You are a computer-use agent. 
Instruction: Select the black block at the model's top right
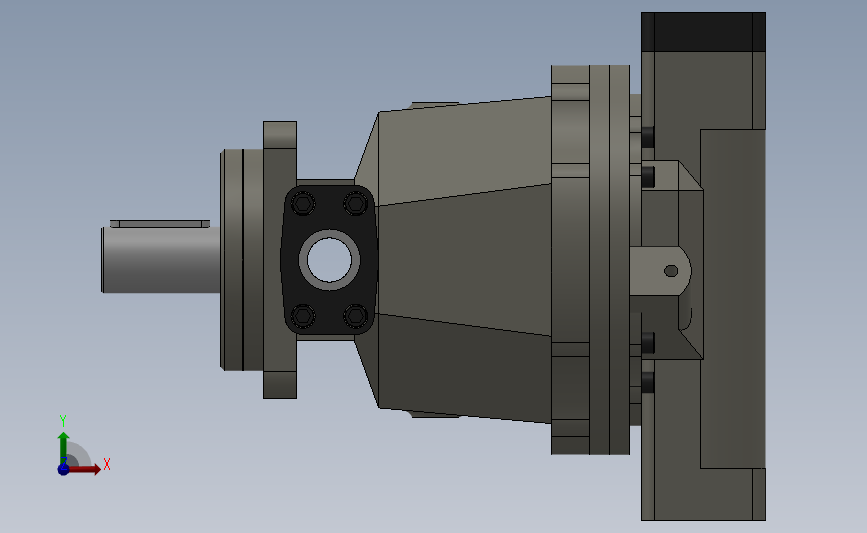703,32
